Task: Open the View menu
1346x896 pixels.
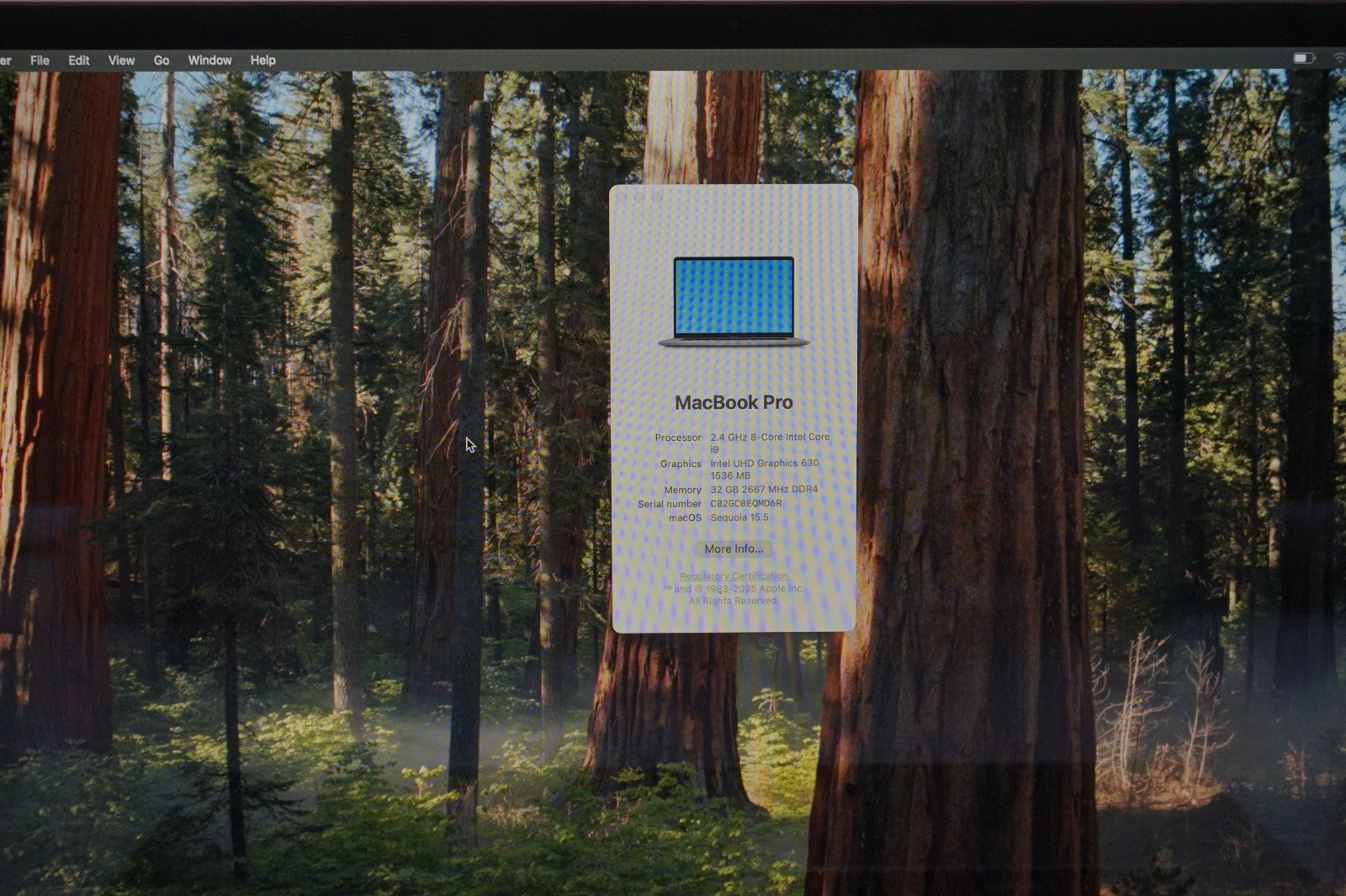Action: click(121, 61)
